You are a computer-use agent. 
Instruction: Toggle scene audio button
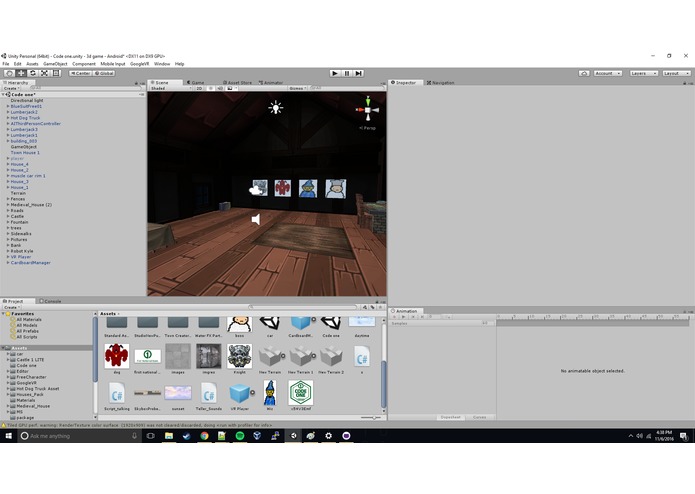pyautogui.click(x=220, y=88)
